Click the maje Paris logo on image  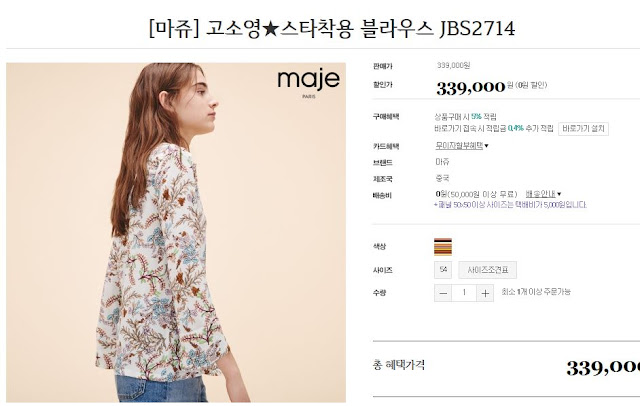coord(309,82)
